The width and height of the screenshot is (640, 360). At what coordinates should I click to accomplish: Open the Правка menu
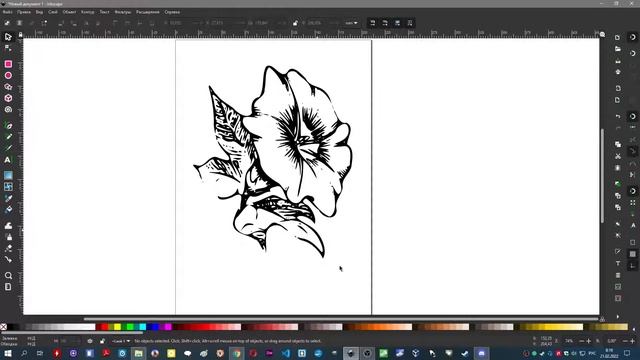point(24,12)
